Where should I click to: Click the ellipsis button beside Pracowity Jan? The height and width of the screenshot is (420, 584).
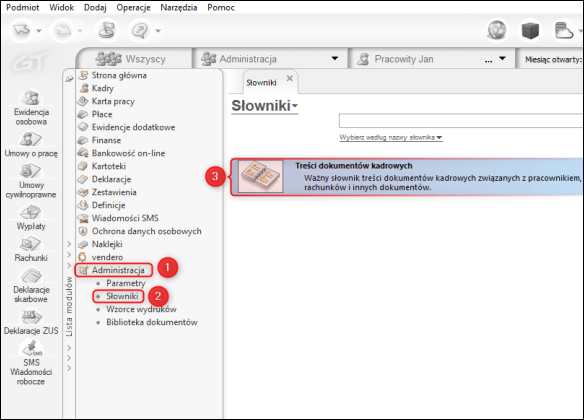pyautogui.click(x=488, y=60)
